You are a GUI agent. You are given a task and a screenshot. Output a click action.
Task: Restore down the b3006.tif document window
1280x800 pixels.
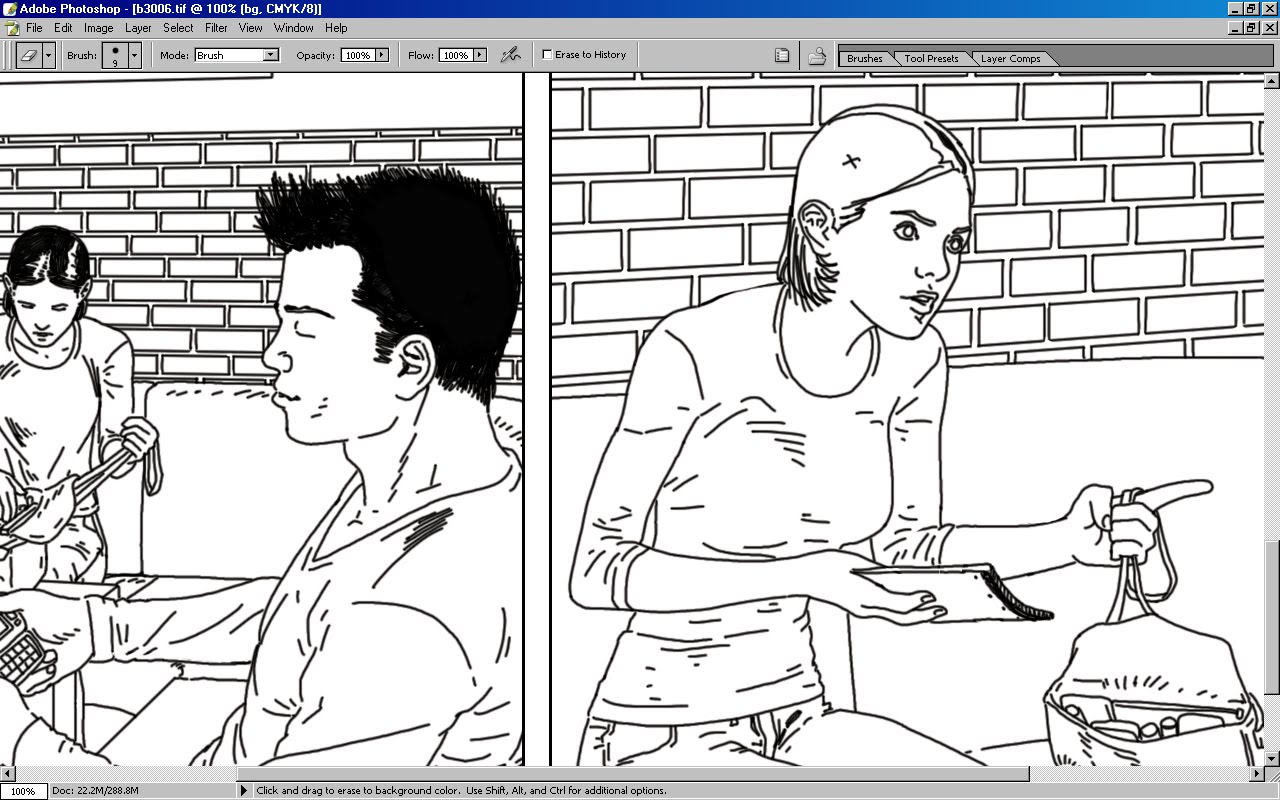pos(1253,28)
